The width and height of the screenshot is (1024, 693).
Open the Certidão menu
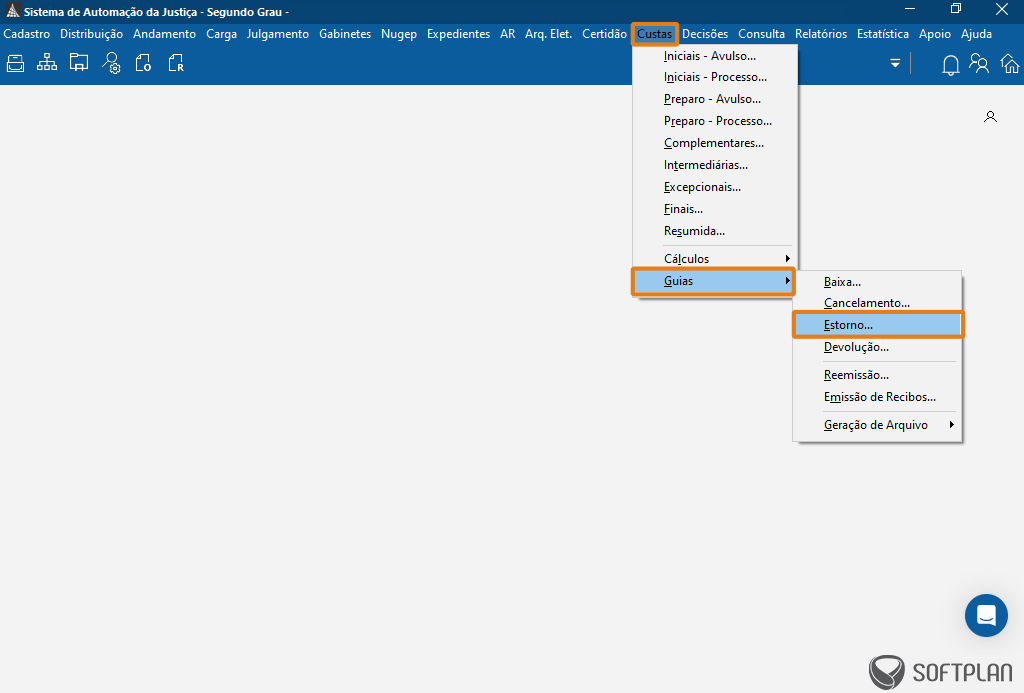tap(604, 34)
